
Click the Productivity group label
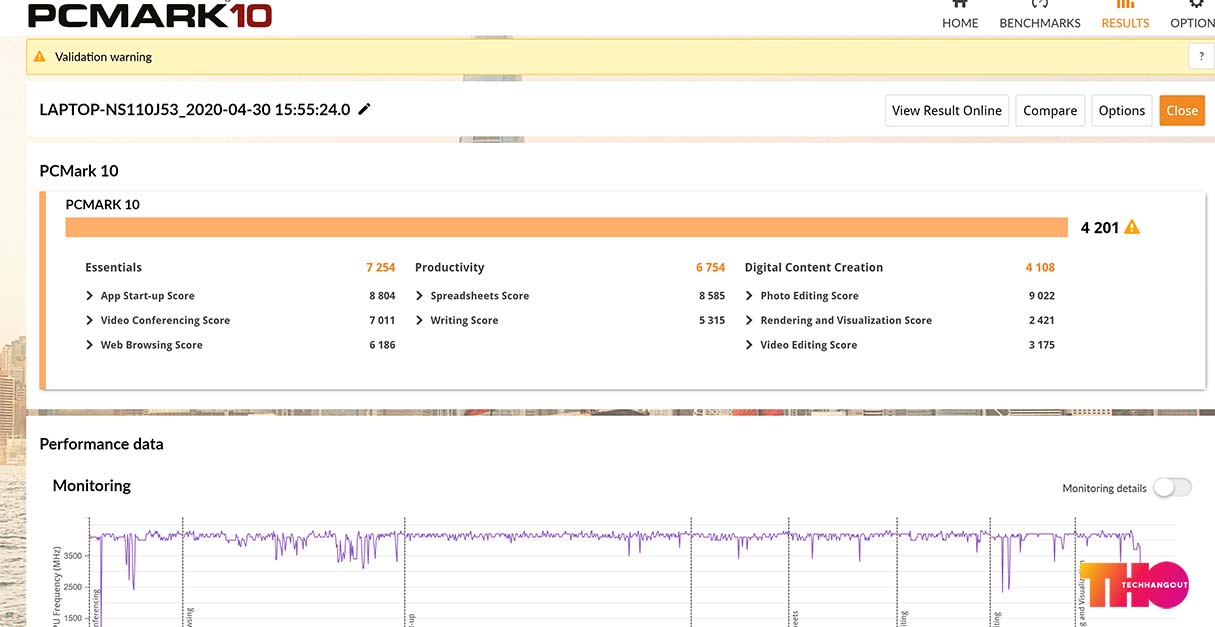coord(450,268)
